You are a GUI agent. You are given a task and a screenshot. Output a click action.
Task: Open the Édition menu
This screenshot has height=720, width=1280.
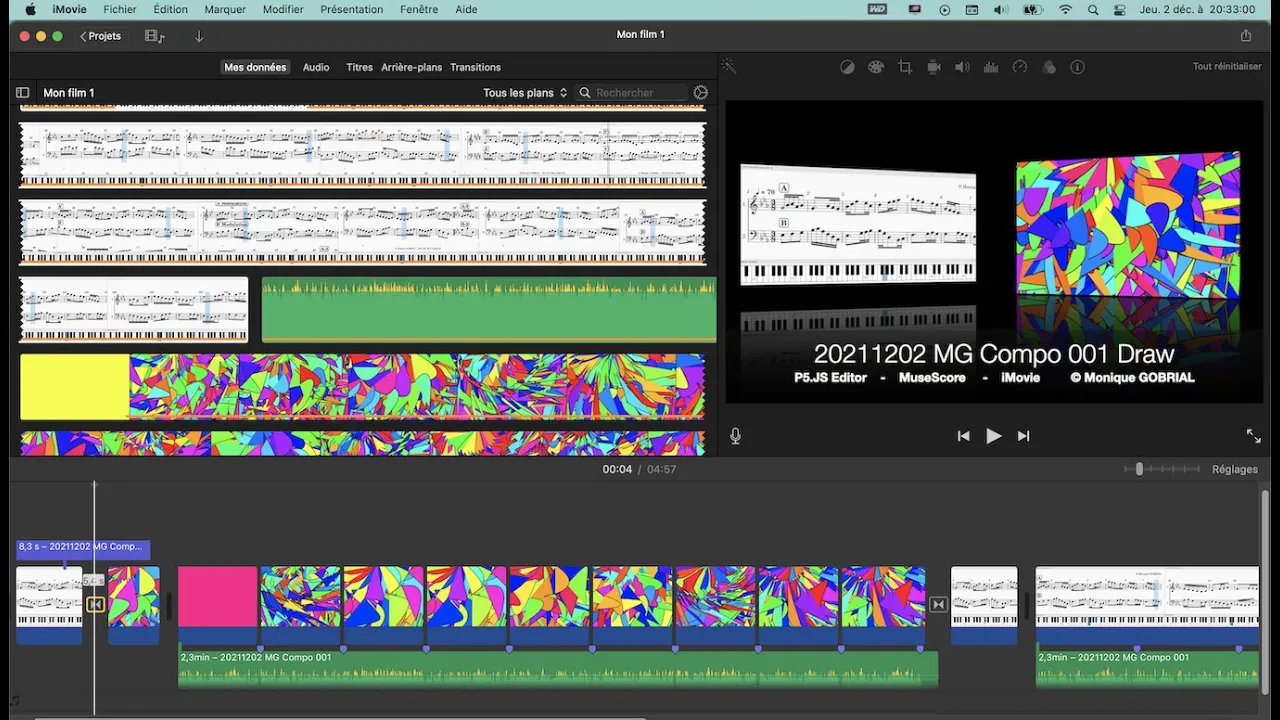click(170, 9)
